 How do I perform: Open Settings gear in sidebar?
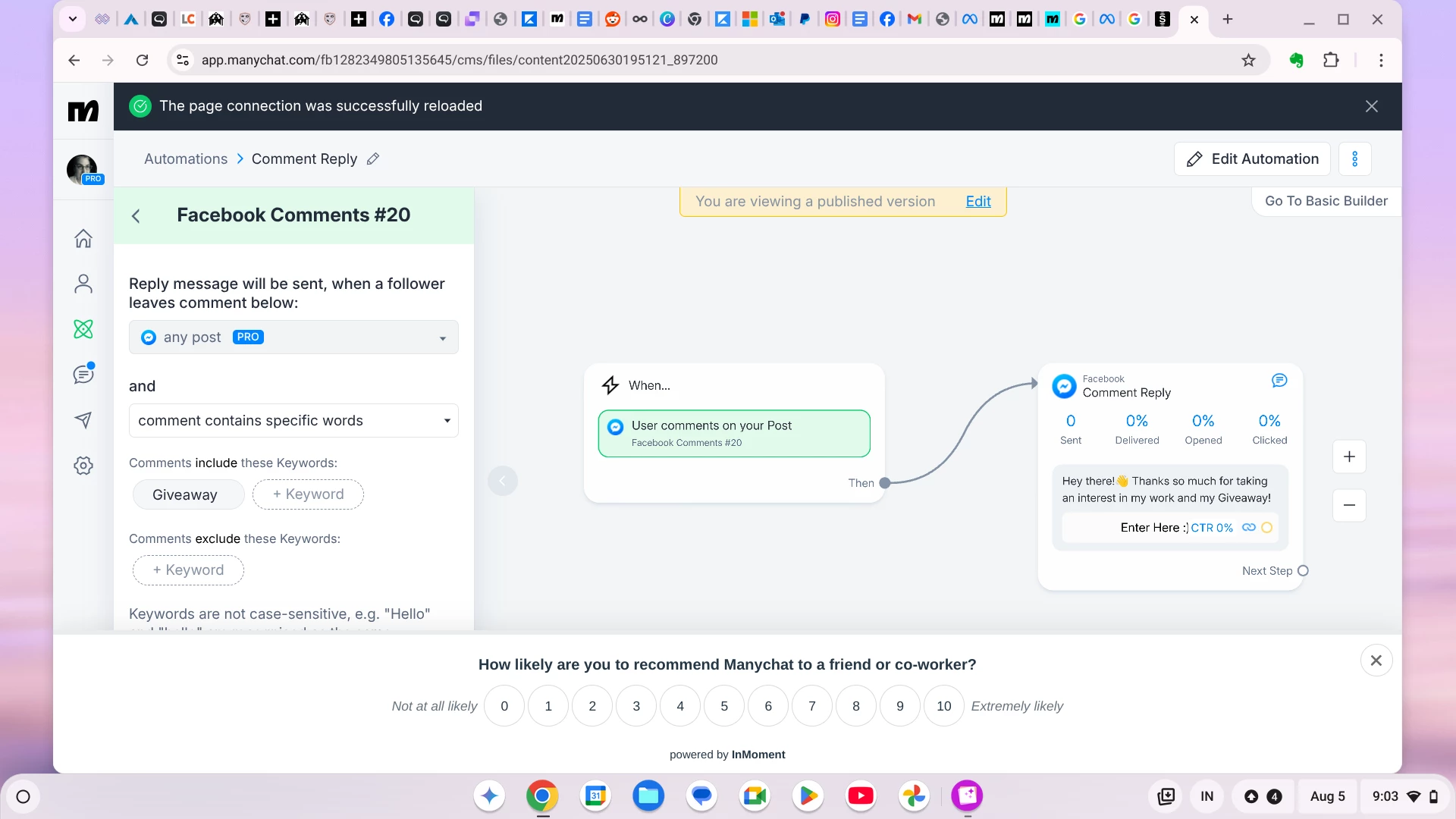click(x=83, y=466)
